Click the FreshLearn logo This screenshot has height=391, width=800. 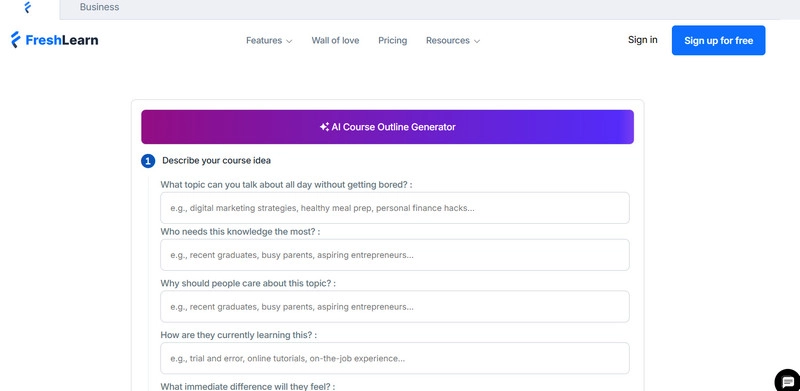[55, 40]
